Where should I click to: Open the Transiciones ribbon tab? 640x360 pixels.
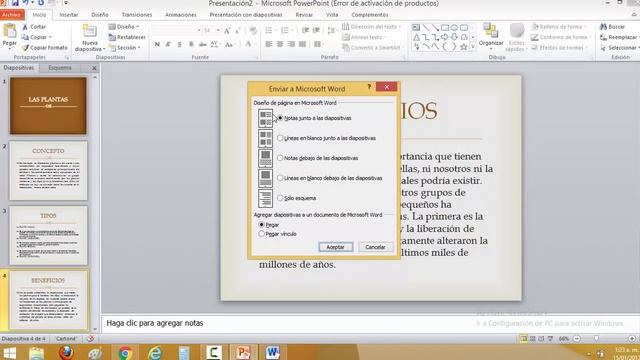click(137, 15)
